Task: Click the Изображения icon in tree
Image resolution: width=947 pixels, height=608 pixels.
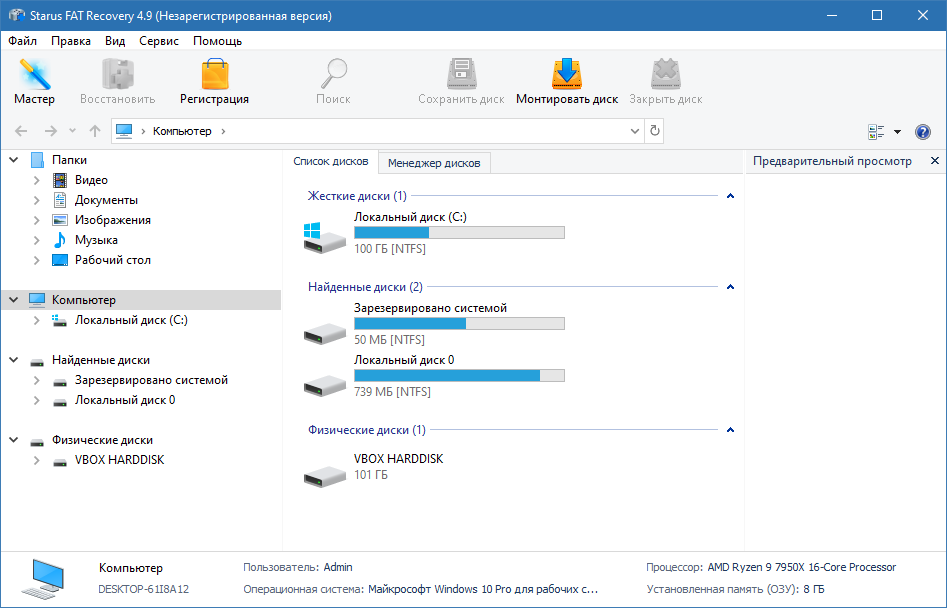Action: [60, 220]
